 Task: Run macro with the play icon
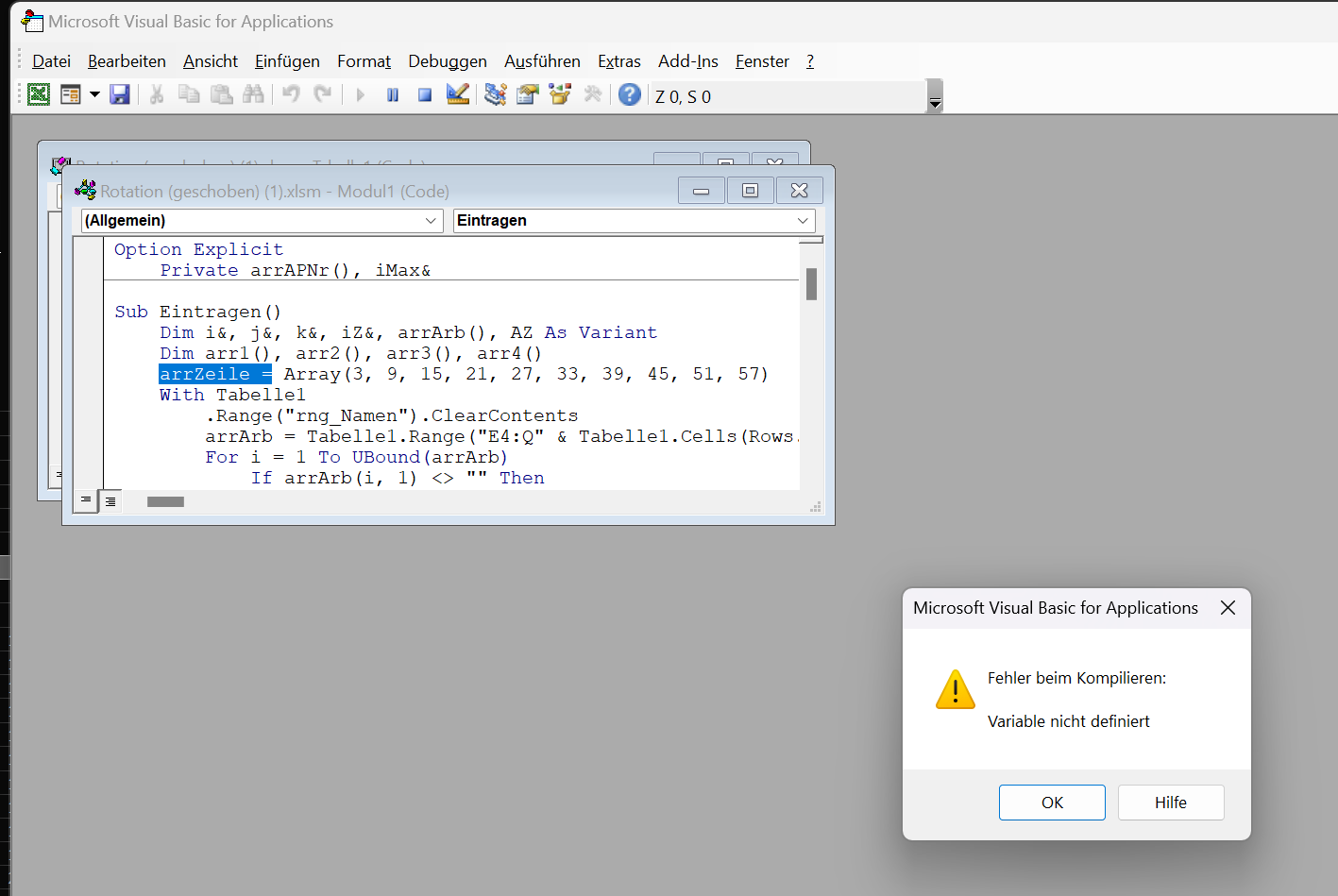[360, 94]
